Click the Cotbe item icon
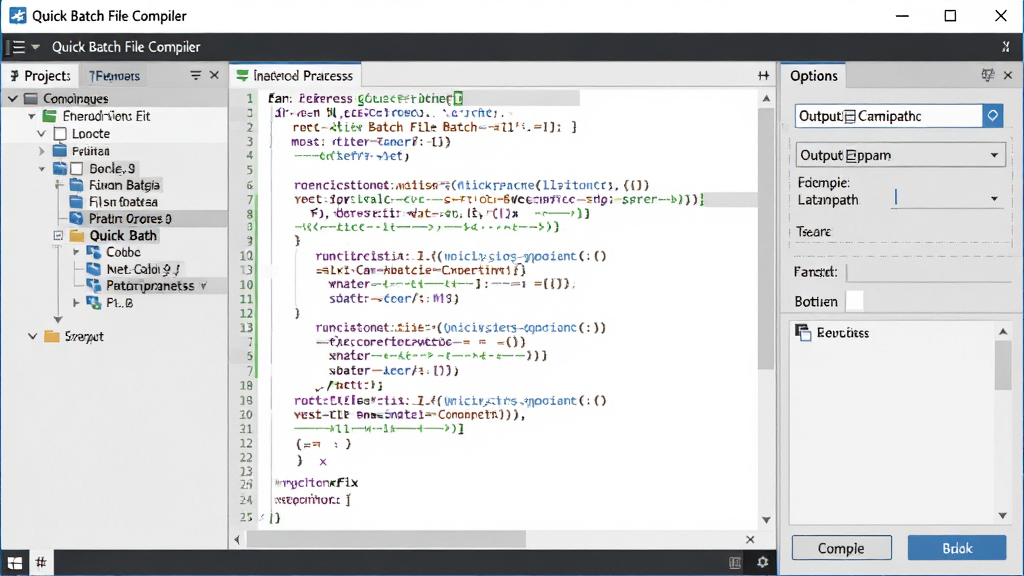 pos(94,252)
